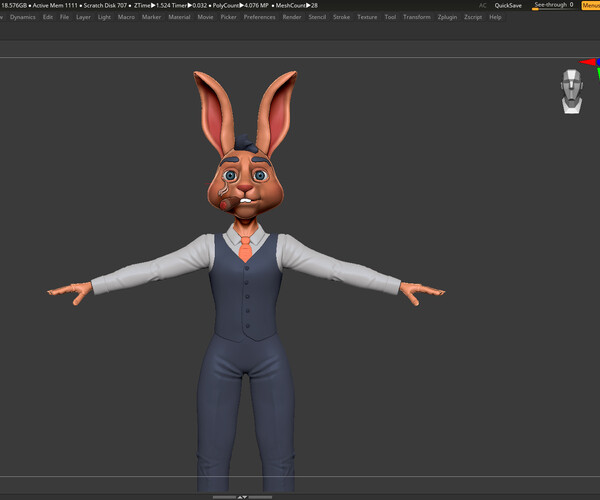Open the Texture menu
This screenshot has width=600, height=500.
coord(367,17)
